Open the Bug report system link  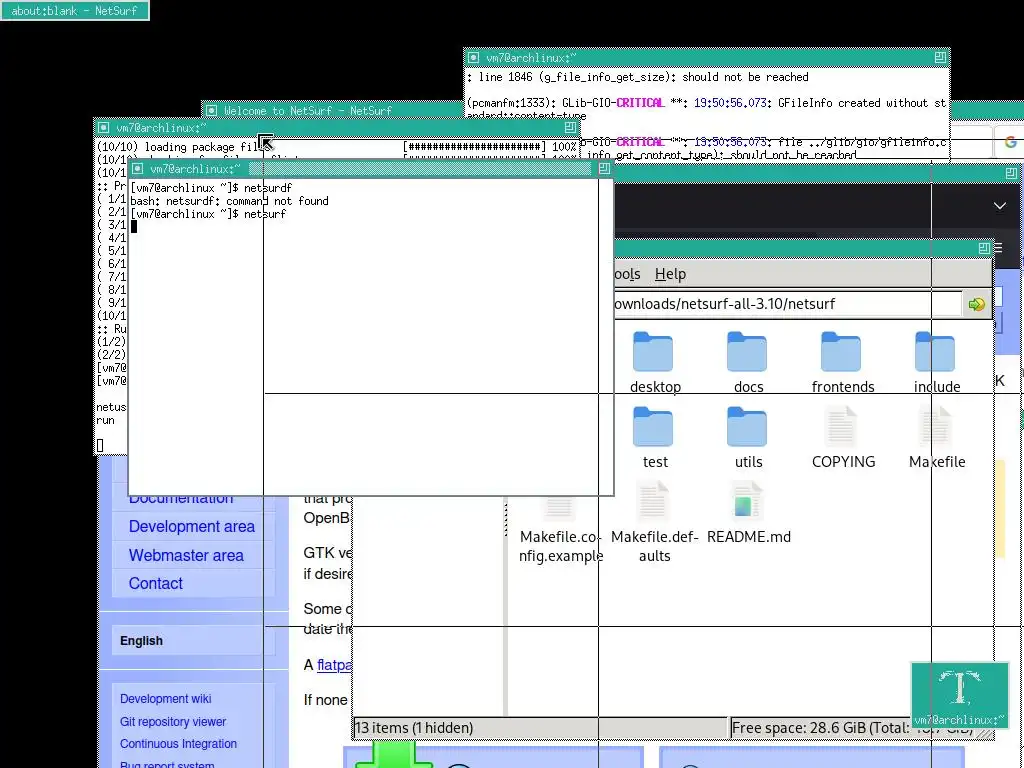coord(167,764)
